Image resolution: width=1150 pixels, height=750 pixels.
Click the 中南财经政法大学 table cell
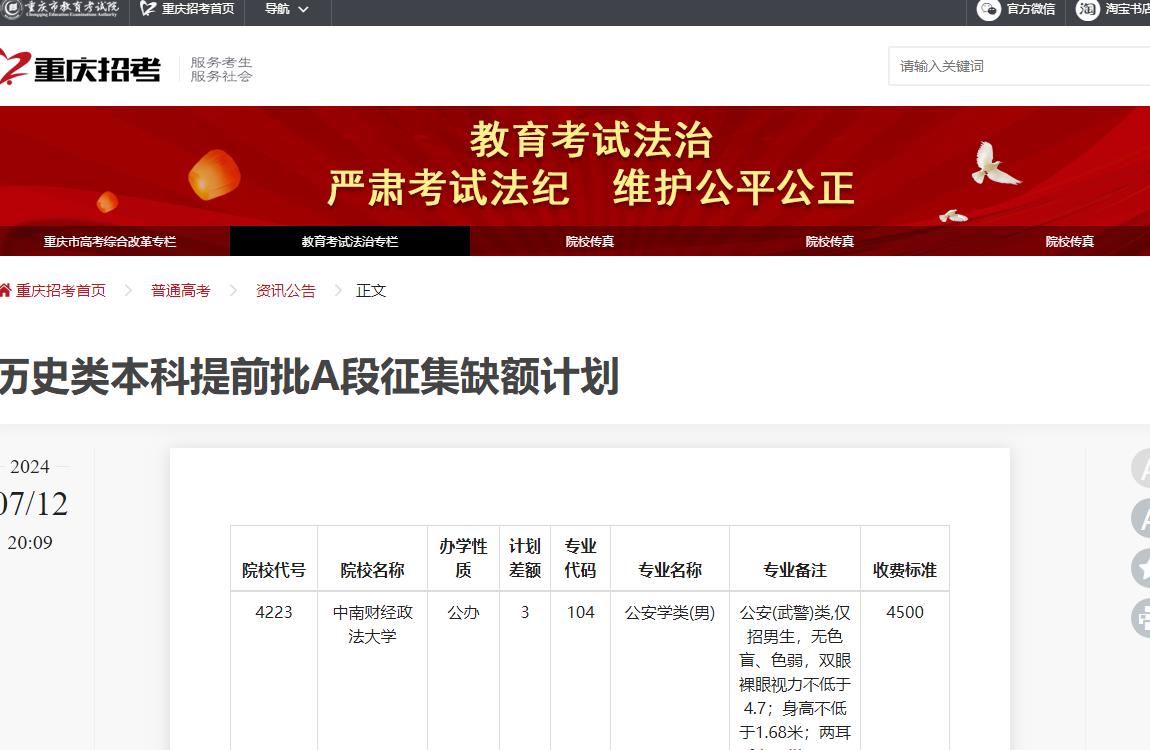[372, 624]
